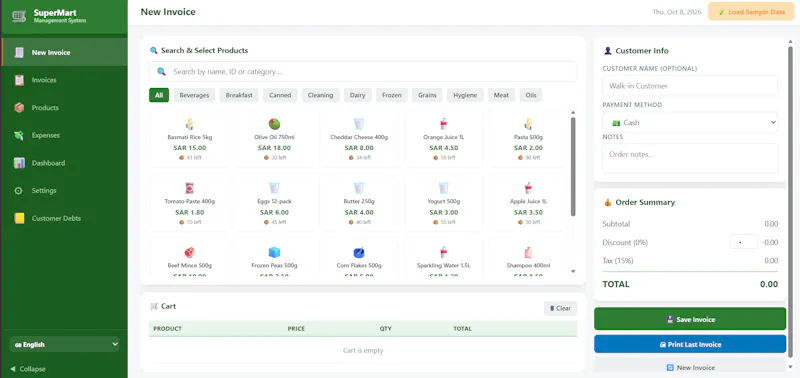Click the Customer Debts yellow notebook icon
Screen dimensions: 800x378
19,218
